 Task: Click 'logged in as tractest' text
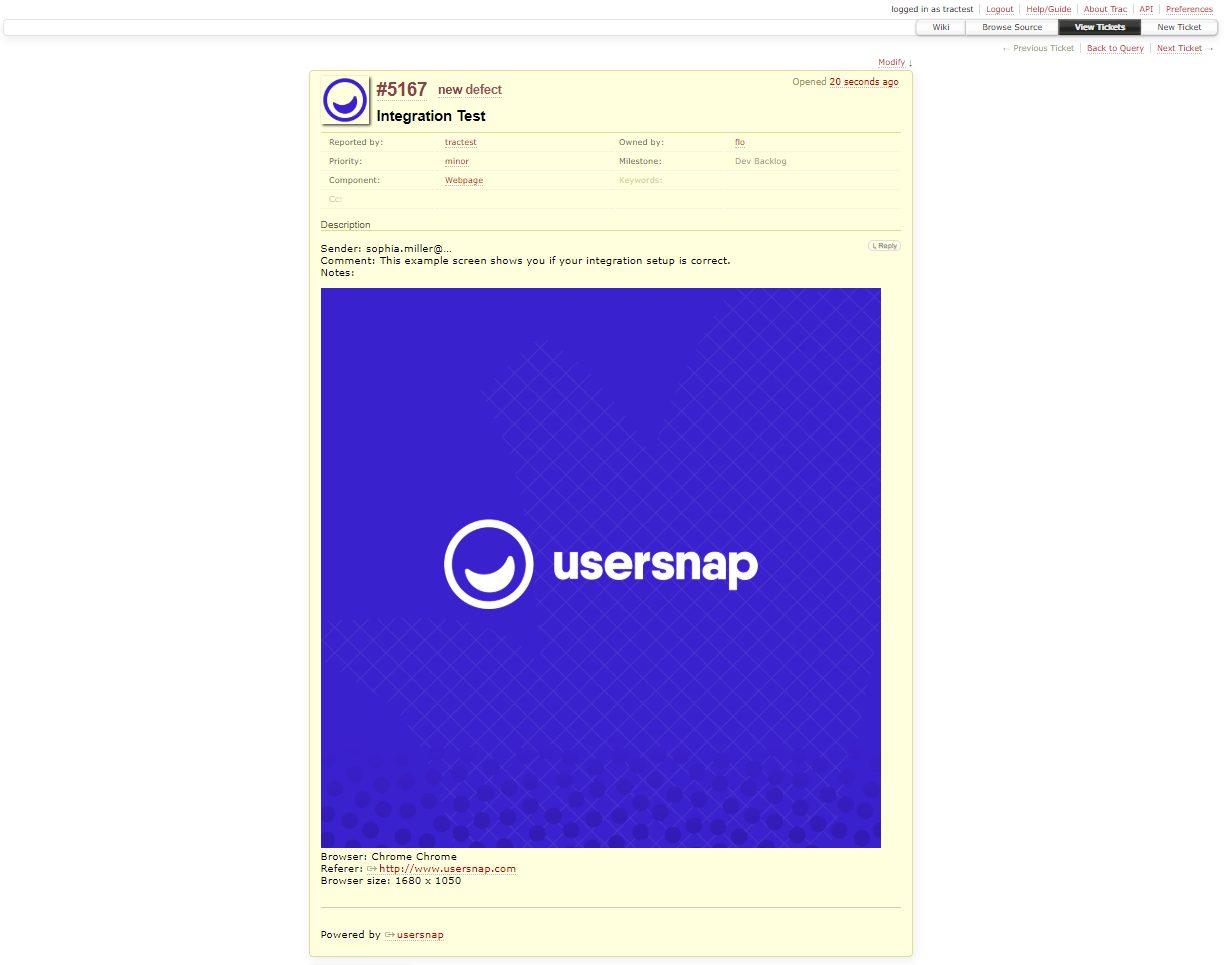932,9
